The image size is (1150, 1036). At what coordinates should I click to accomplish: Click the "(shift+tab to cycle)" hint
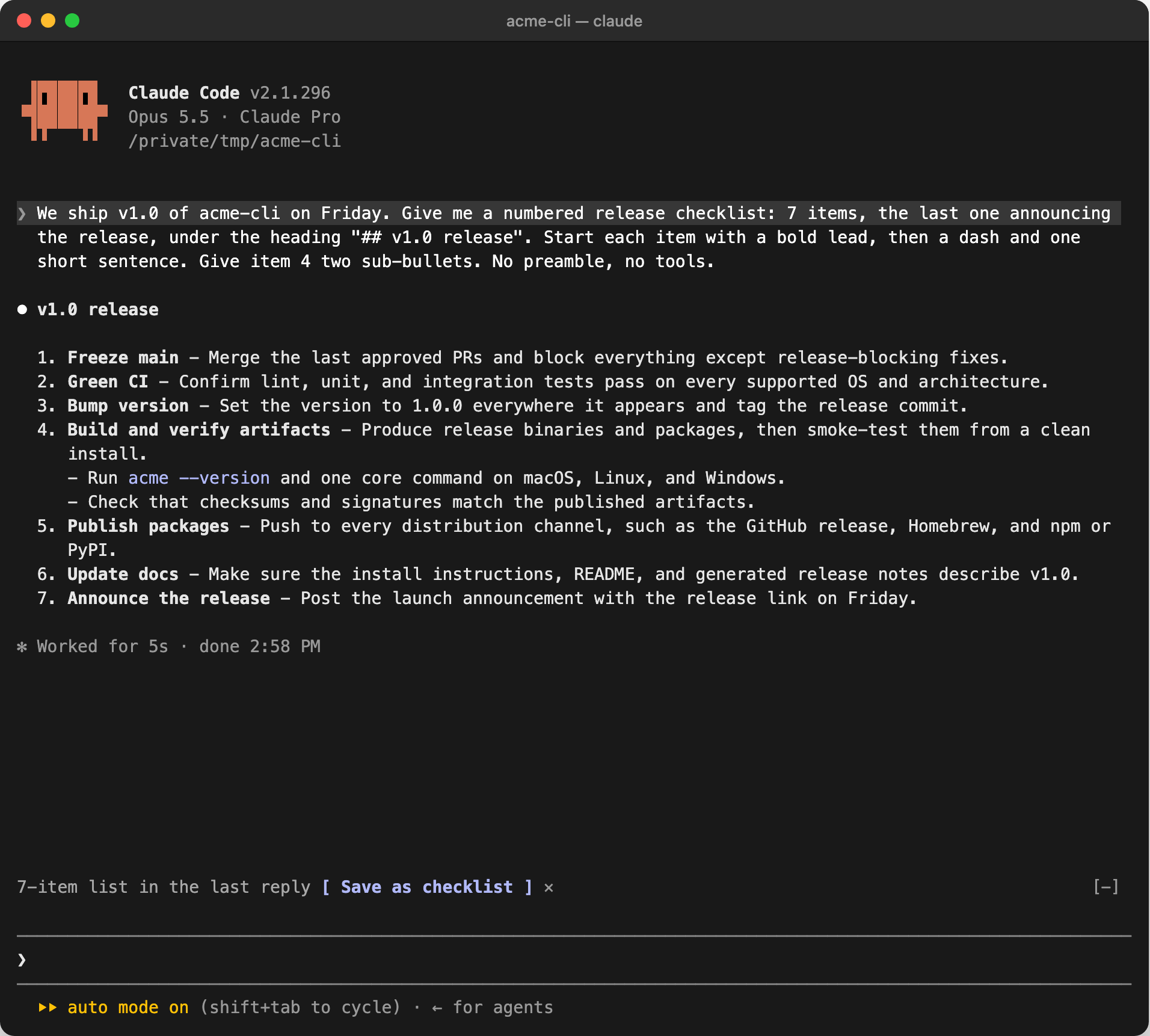(x=300, y=1007)
